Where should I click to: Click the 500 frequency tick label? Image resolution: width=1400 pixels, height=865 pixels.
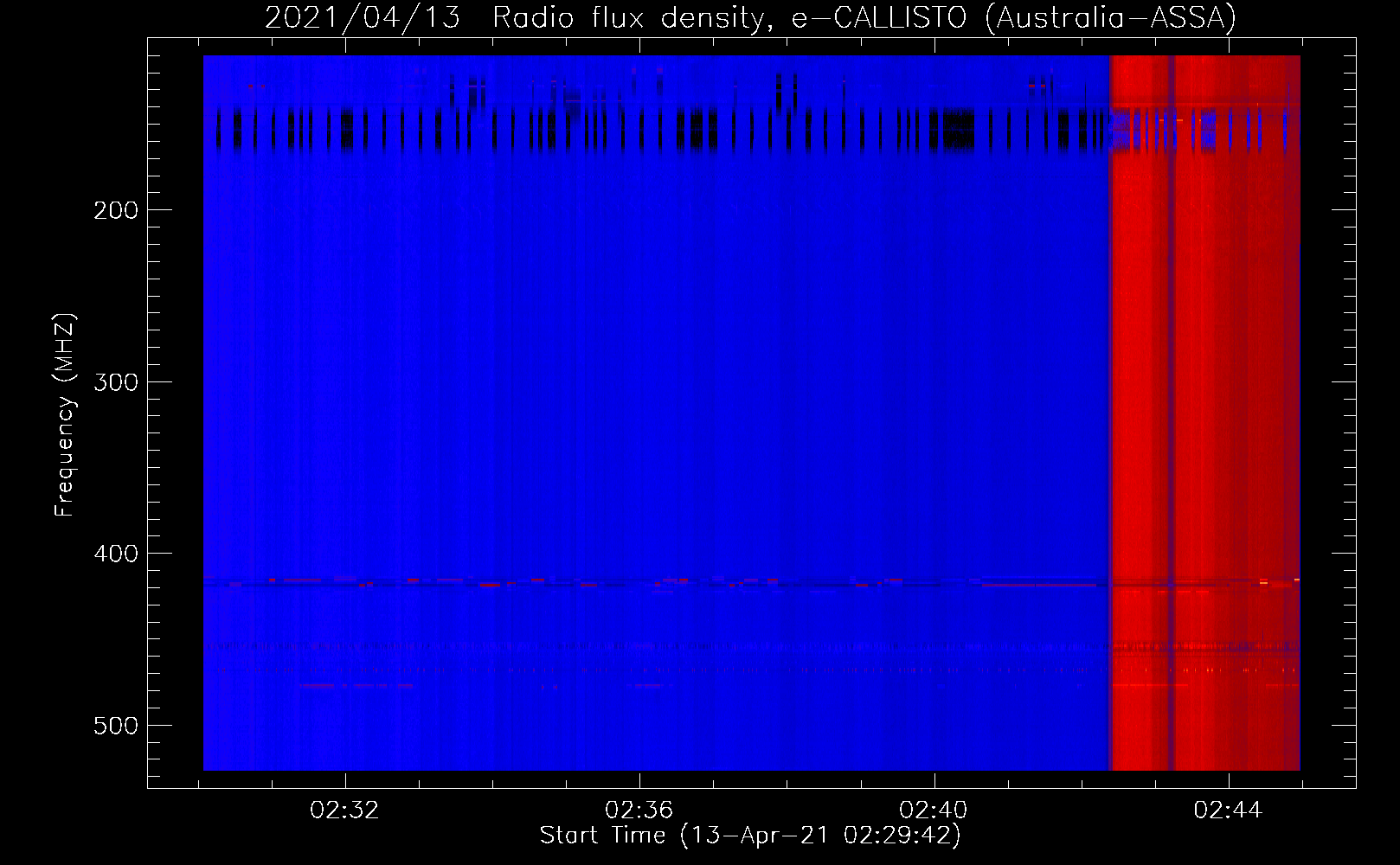tap(116, 726)
